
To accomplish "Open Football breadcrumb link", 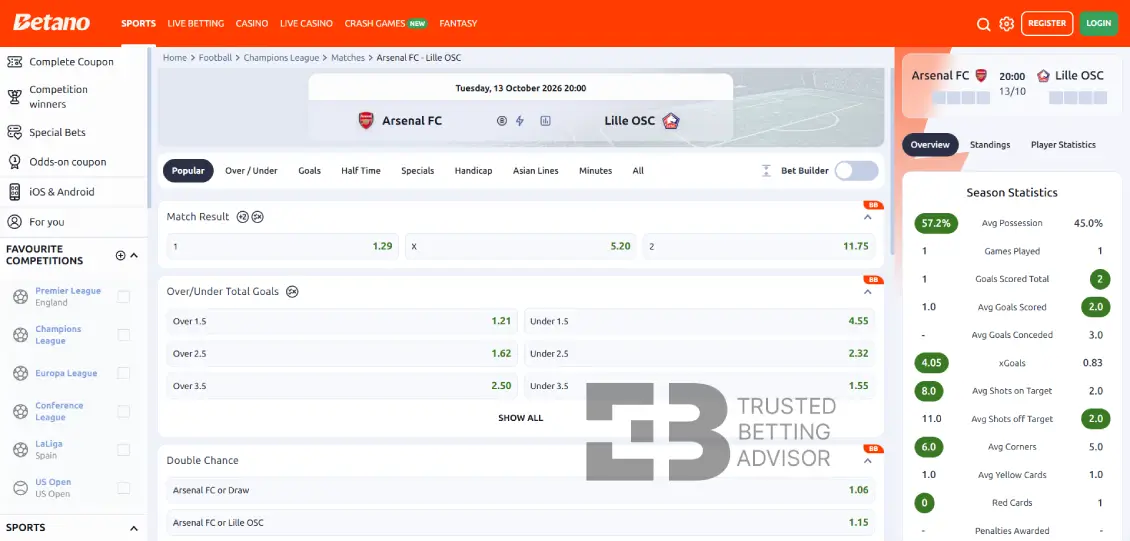I will (x=215, y=58).
